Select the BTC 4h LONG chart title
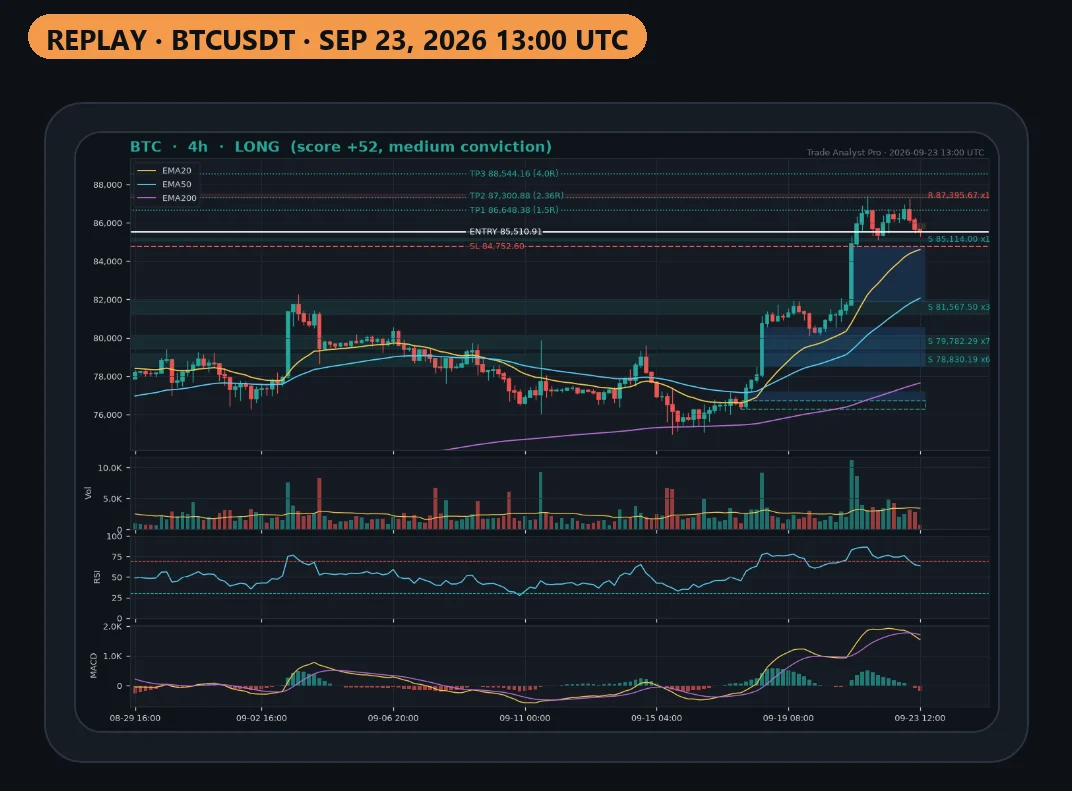 (340, 146)
